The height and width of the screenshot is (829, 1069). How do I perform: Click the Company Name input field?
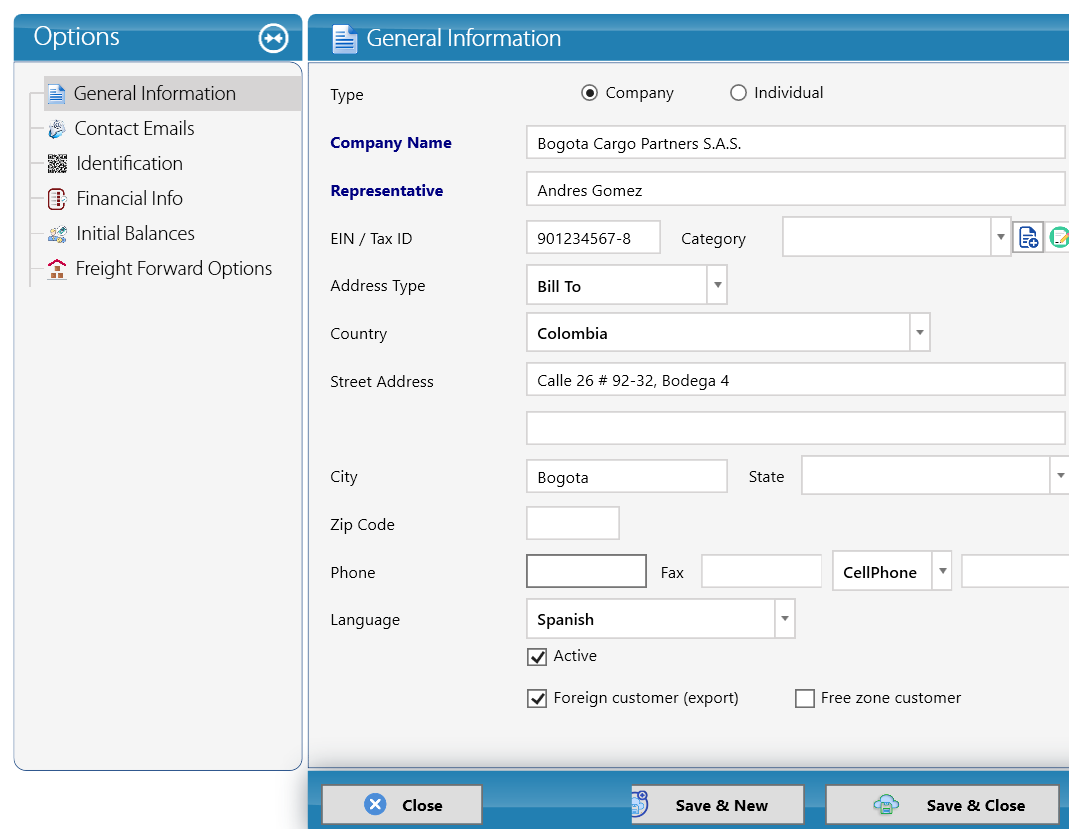[x=796, y=142]
